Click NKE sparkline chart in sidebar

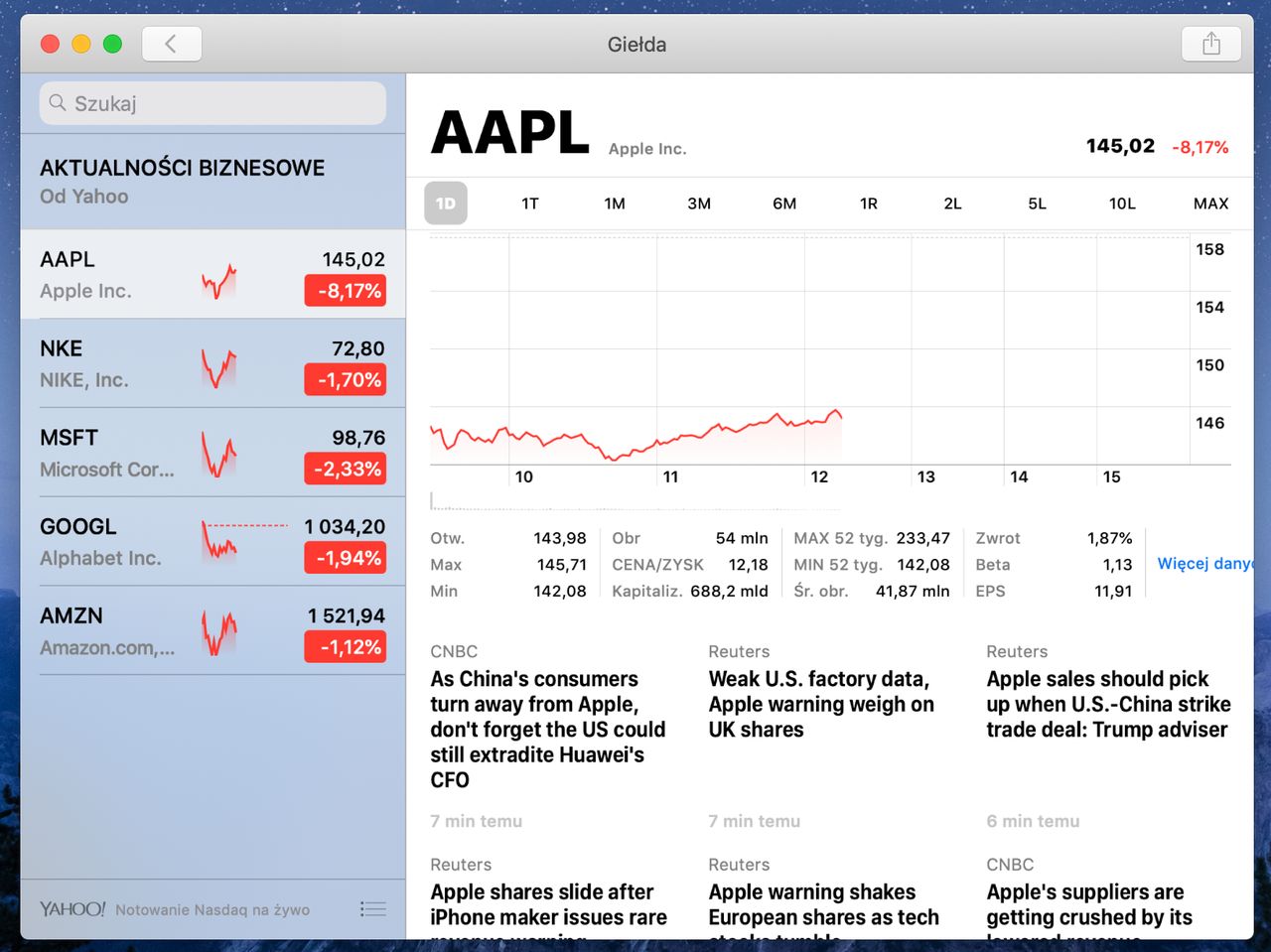[219, 369]
